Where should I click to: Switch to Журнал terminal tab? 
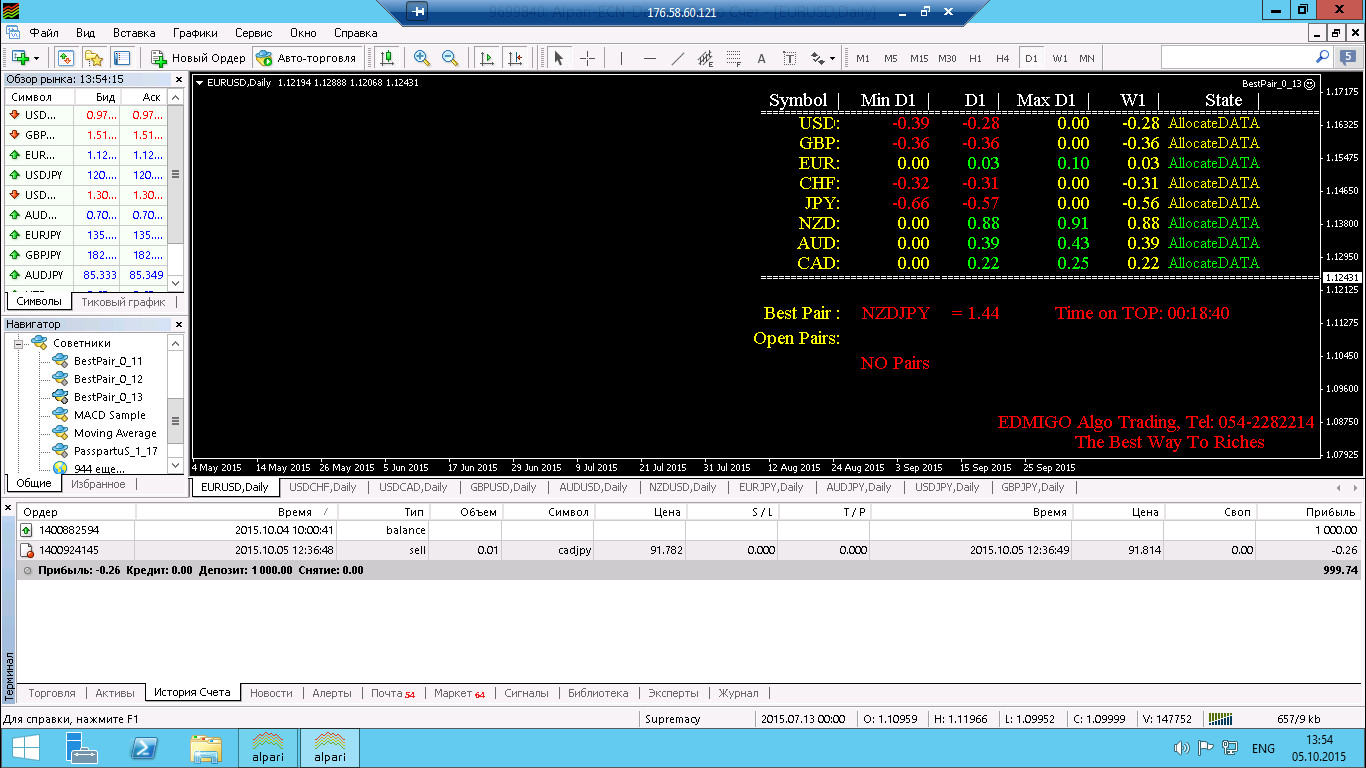point(739,693)
